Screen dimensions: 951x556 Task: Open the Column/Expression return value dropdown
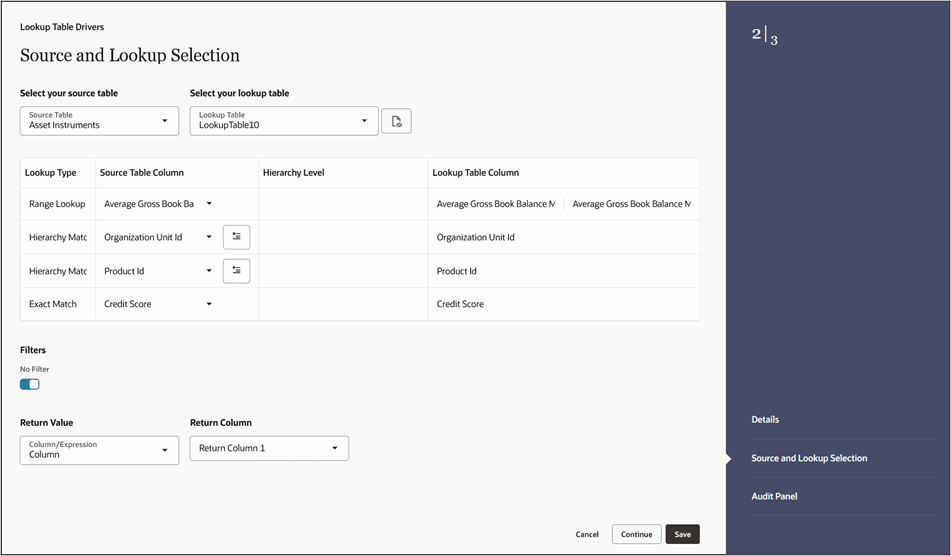coord(99,450)
